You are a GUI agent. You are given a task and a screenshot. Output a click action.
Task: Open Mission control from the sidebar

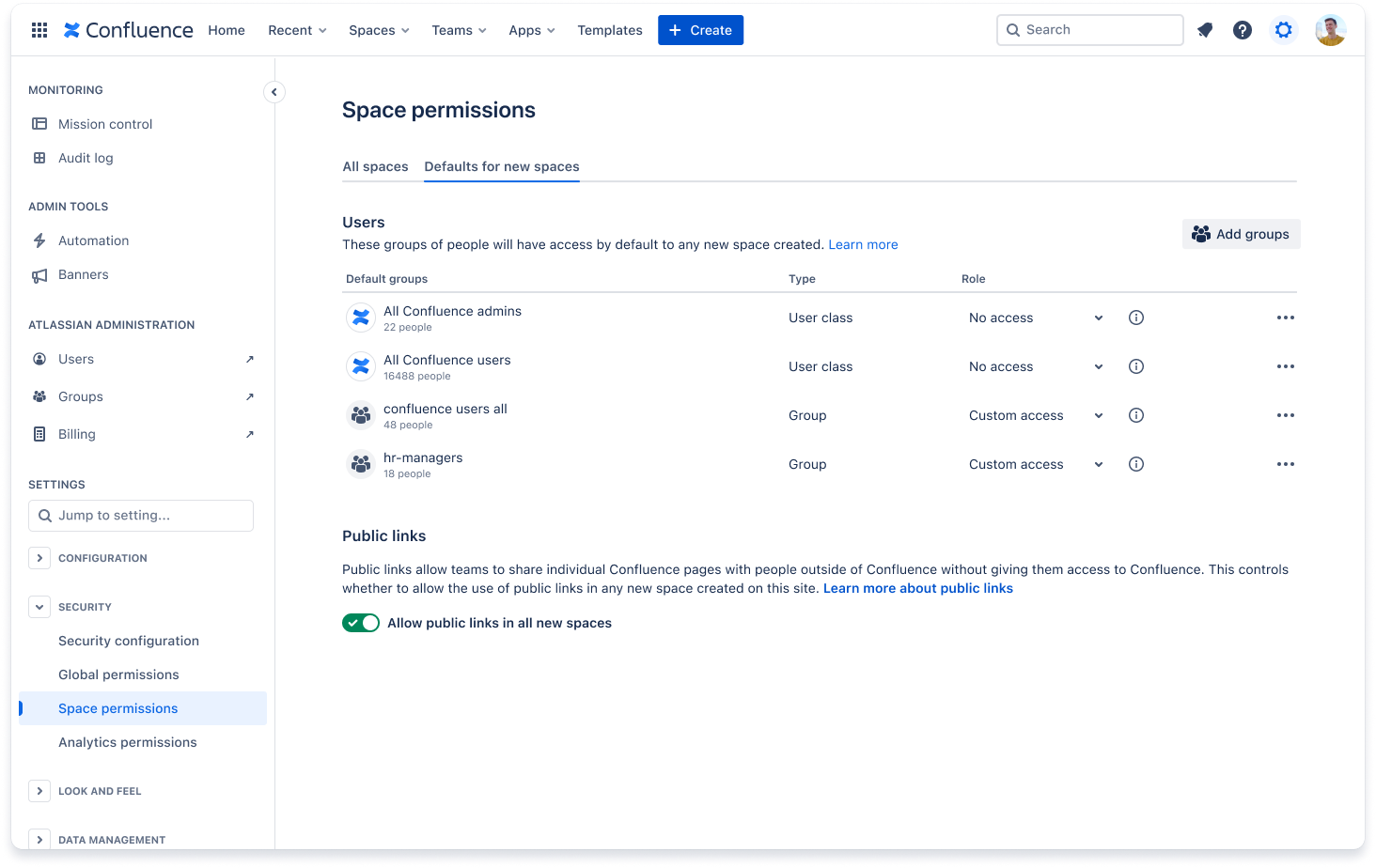105,123
